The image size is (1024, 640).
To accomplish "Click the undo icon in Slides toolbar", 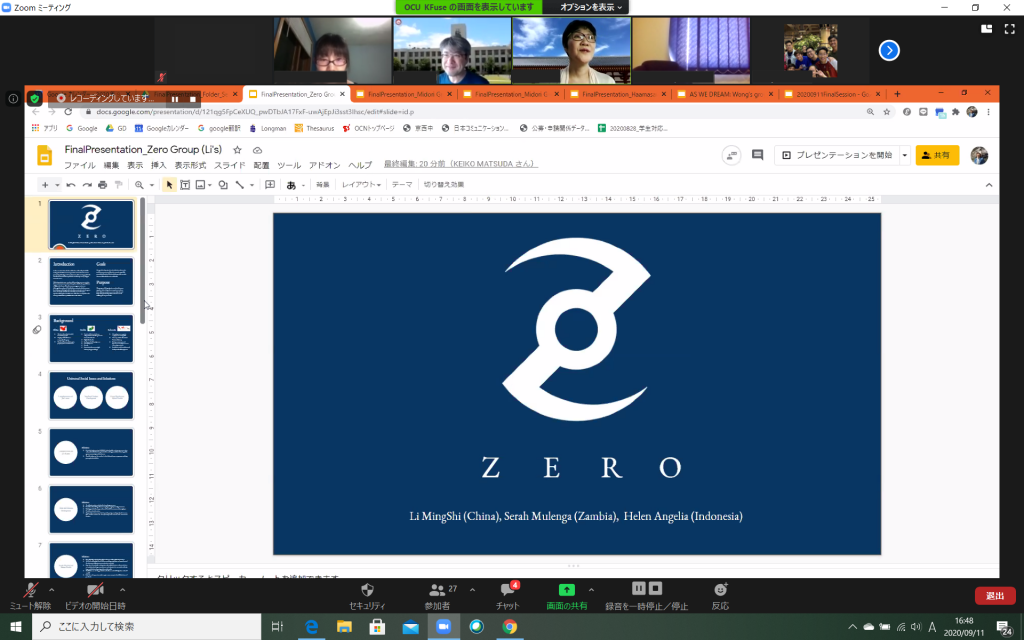I will click(x=71, y=185).
